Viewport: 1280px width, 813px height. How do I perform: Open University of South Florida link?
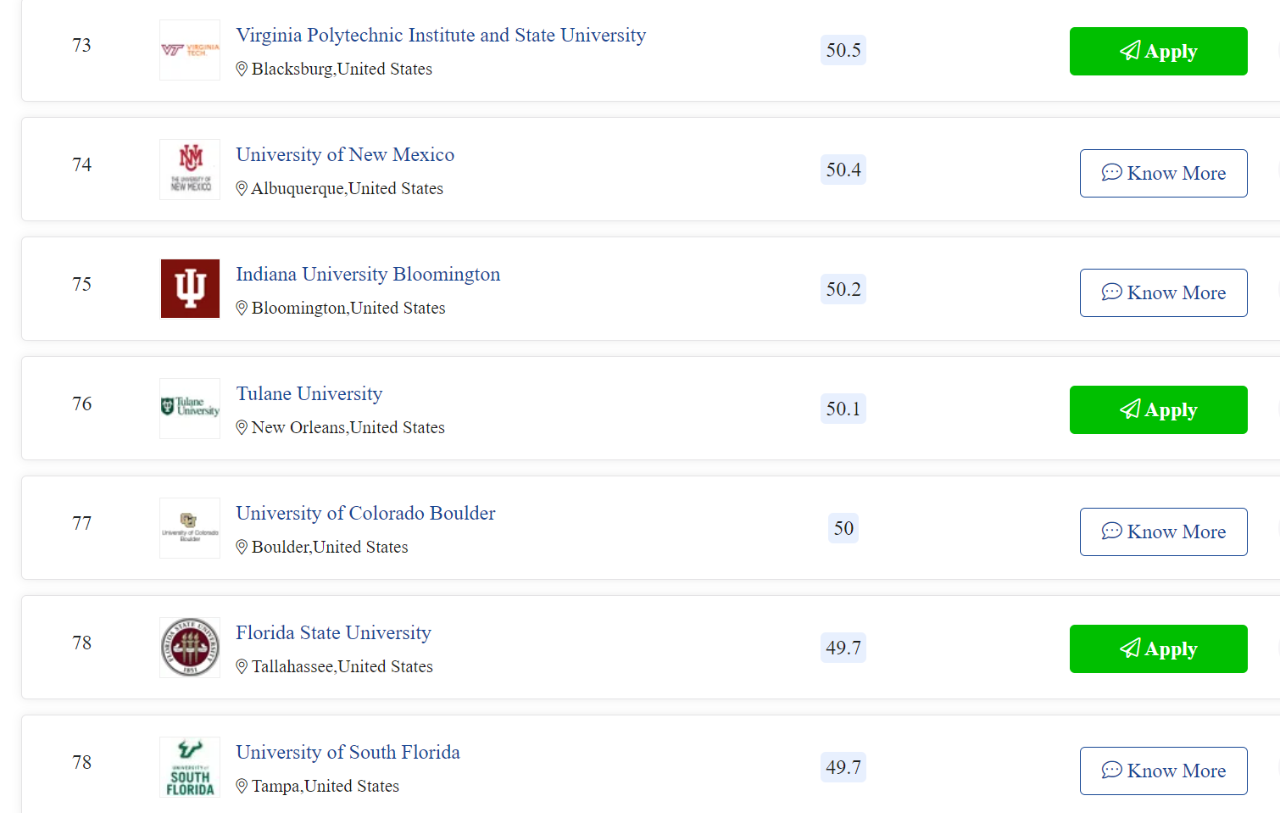point(348,752)
